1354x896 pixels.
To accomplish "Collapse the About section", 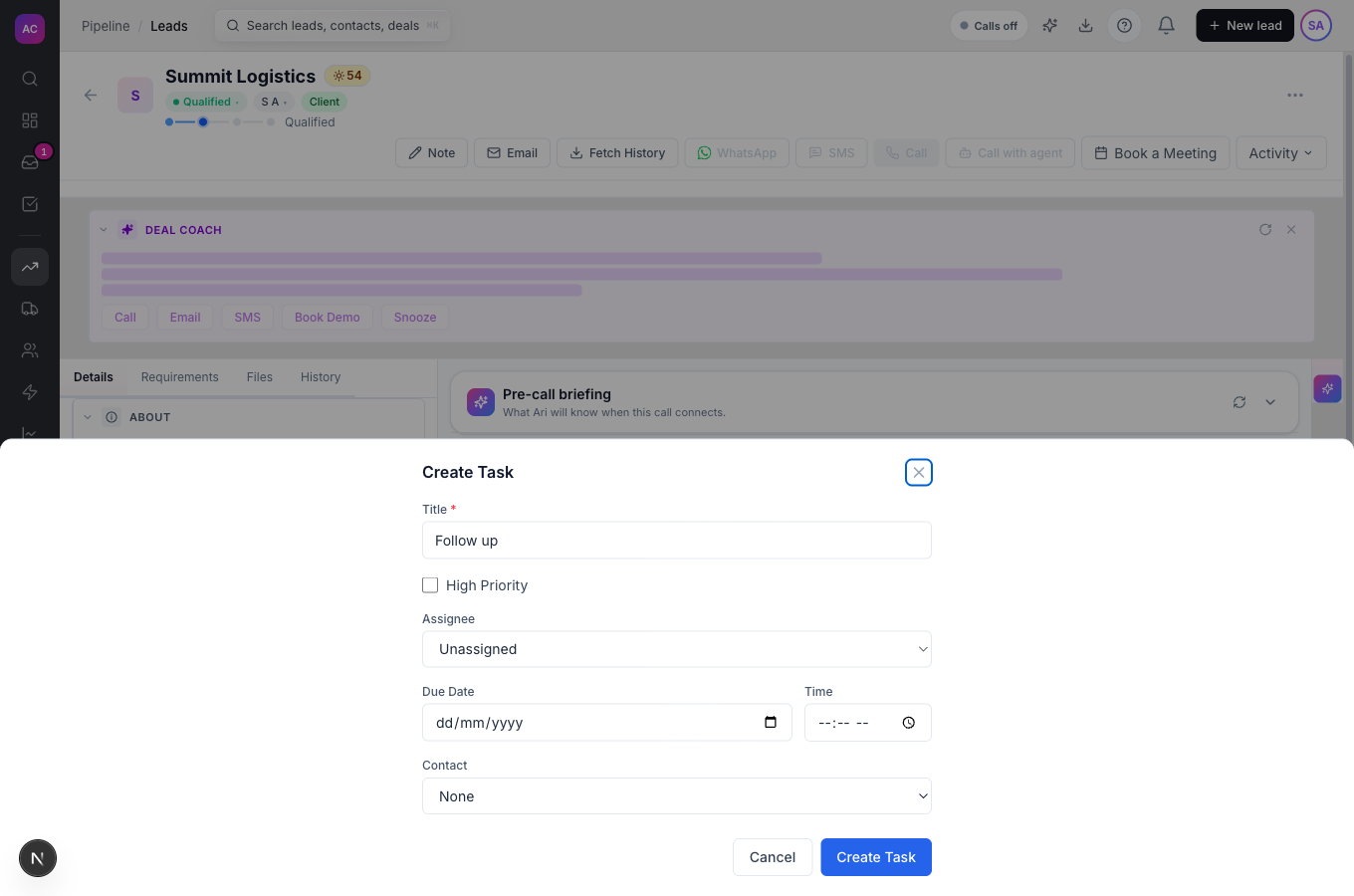I will 88,417.
